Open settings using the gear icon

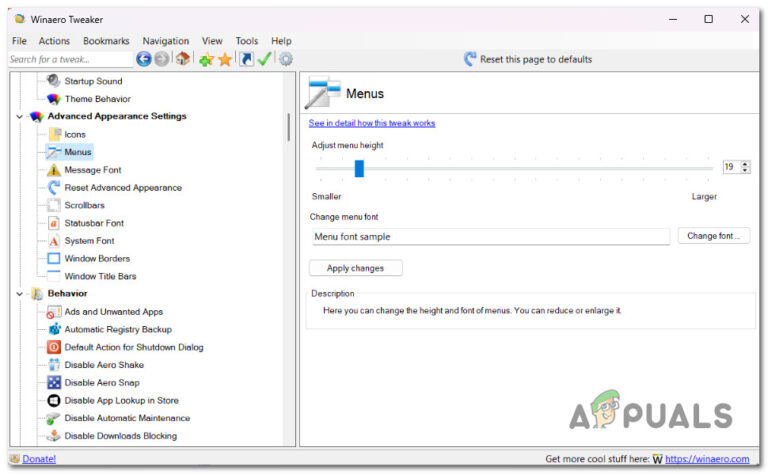286,59
